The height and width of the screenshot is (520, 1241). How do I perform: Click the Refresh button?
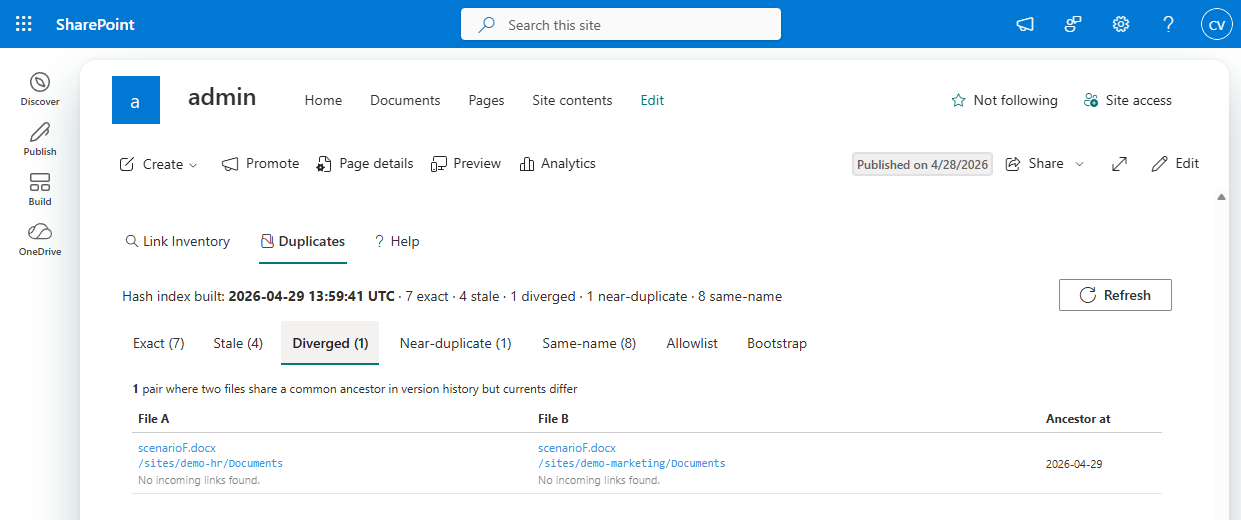(1115, 295)
